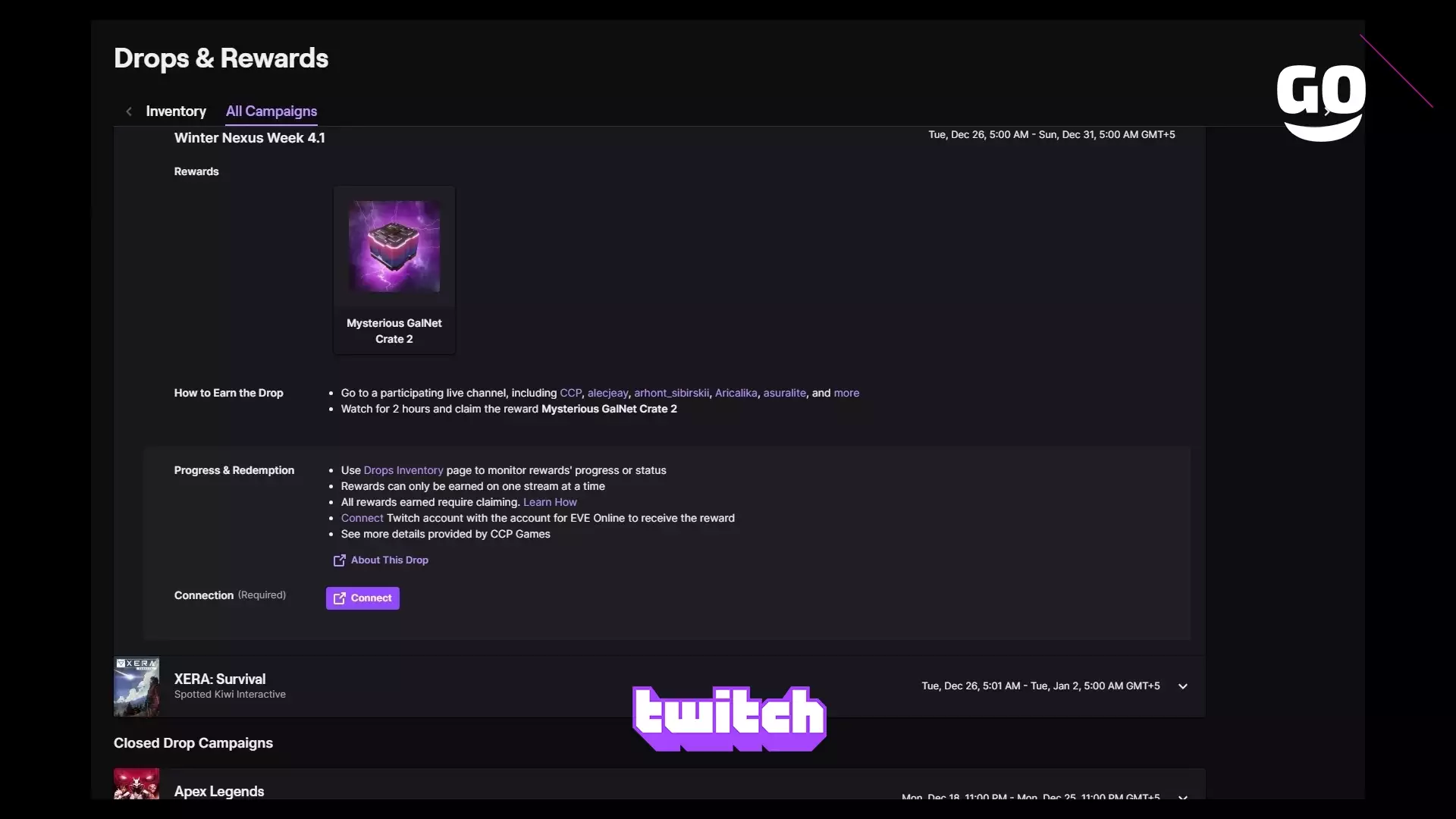Open the asuralite channel link

tap(784, 393)
